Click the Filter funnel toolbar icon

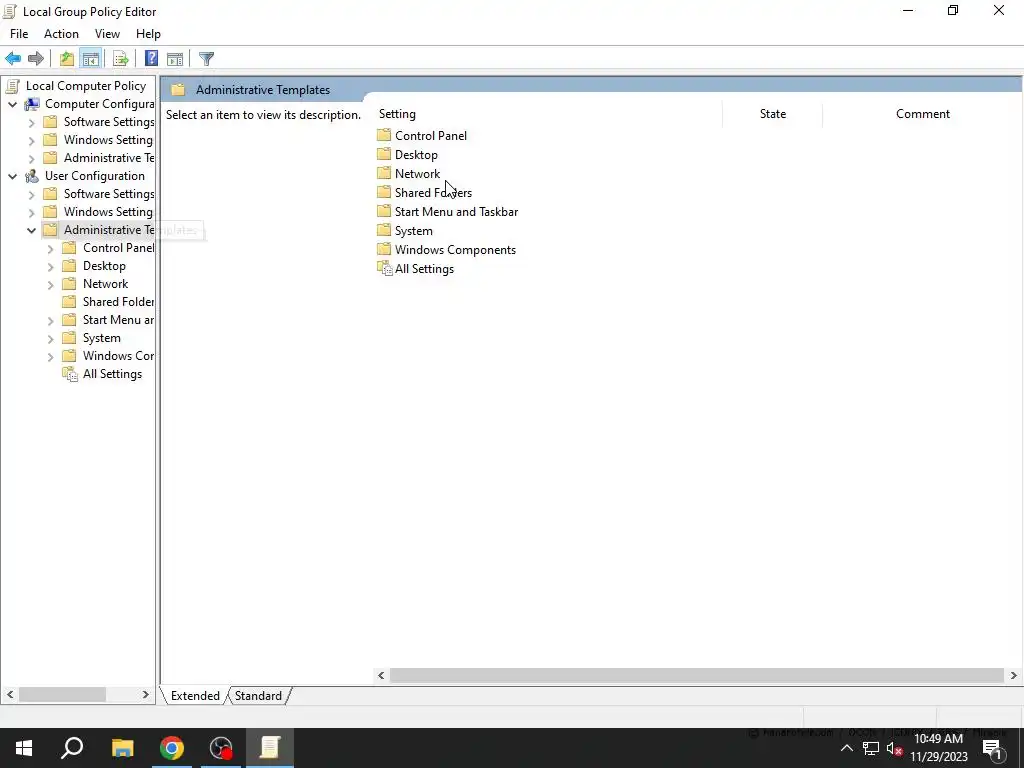click(x=206, y=59)
